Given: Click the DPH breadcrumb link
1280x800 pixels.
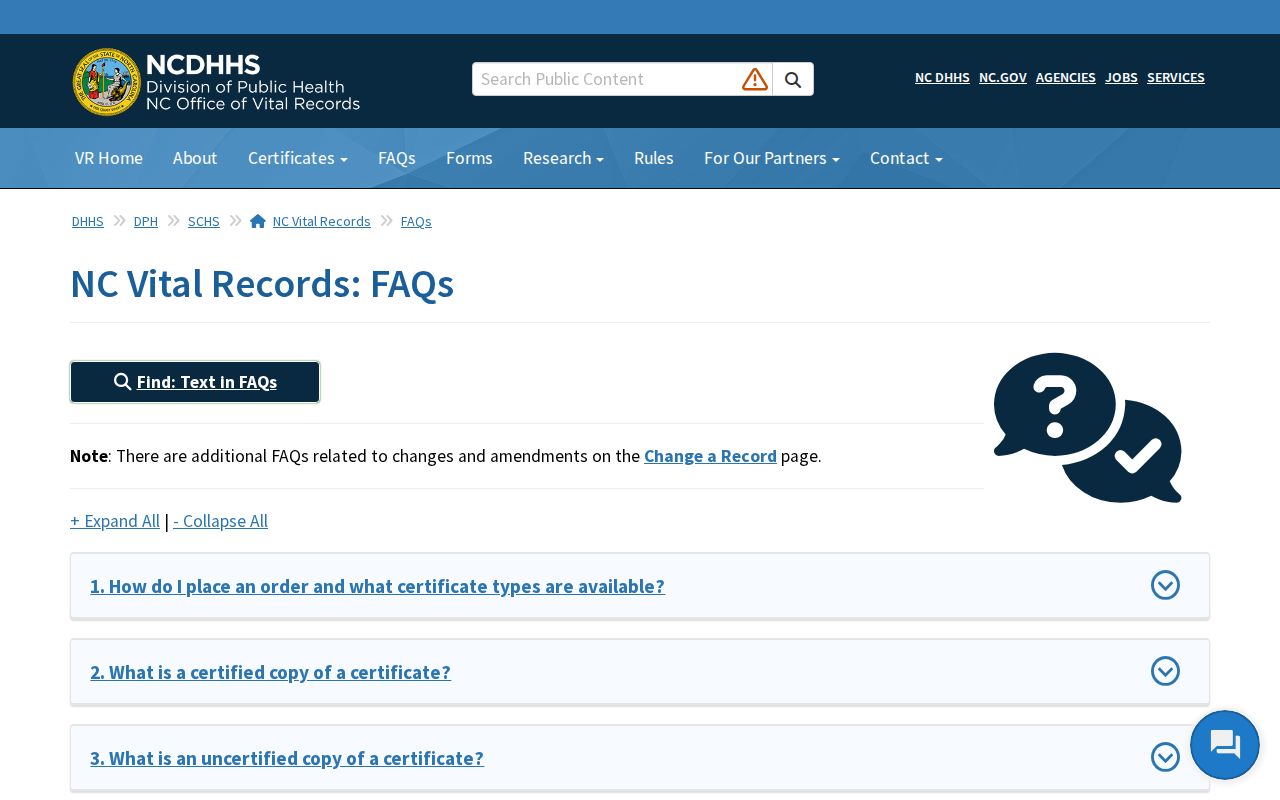Looking at the screenshot, I should click(146, 221).
